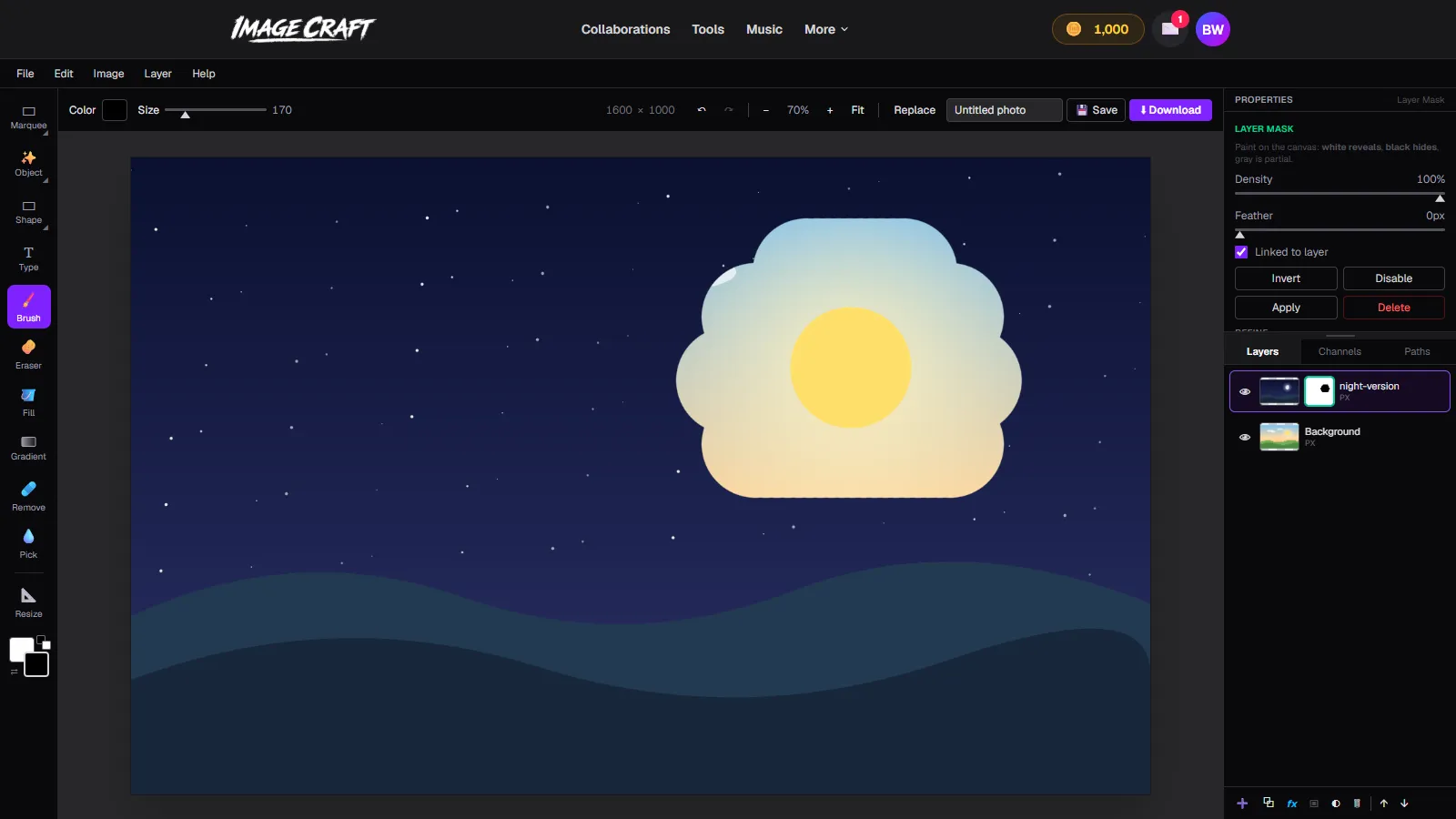The height and width of the screenshot is (819, 1456).
Task: Swap foreground and background colors
Action: pyautogui.click(x=14, y=672)
